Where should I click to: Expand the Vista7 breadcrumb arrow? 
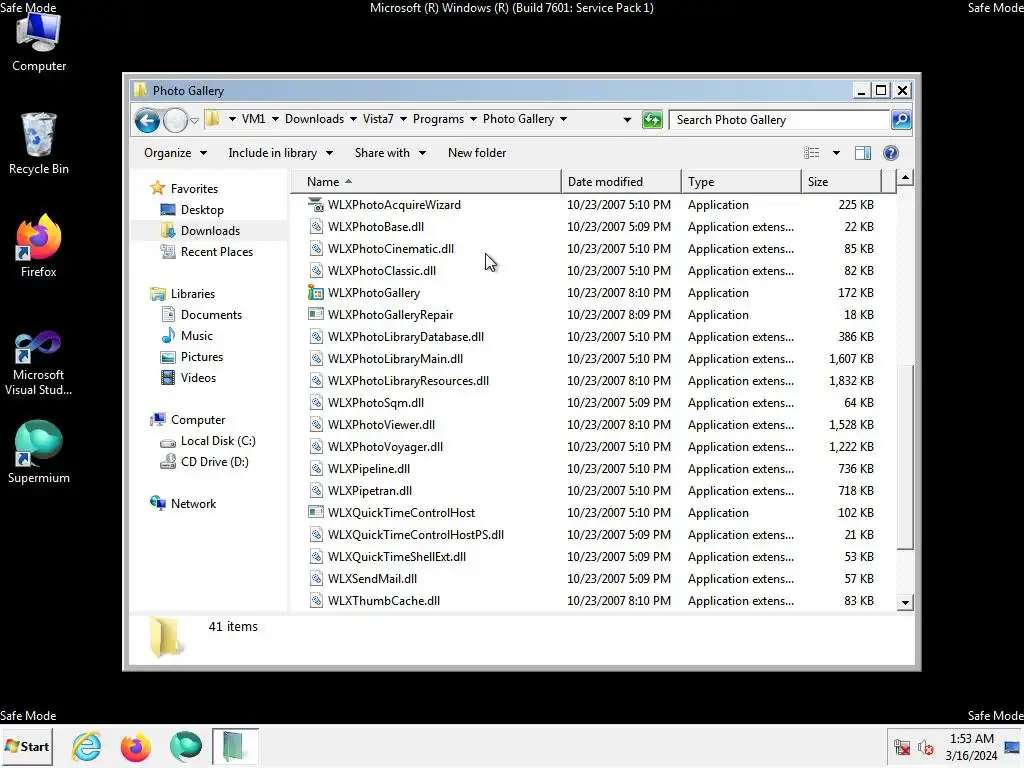(403, 119)
